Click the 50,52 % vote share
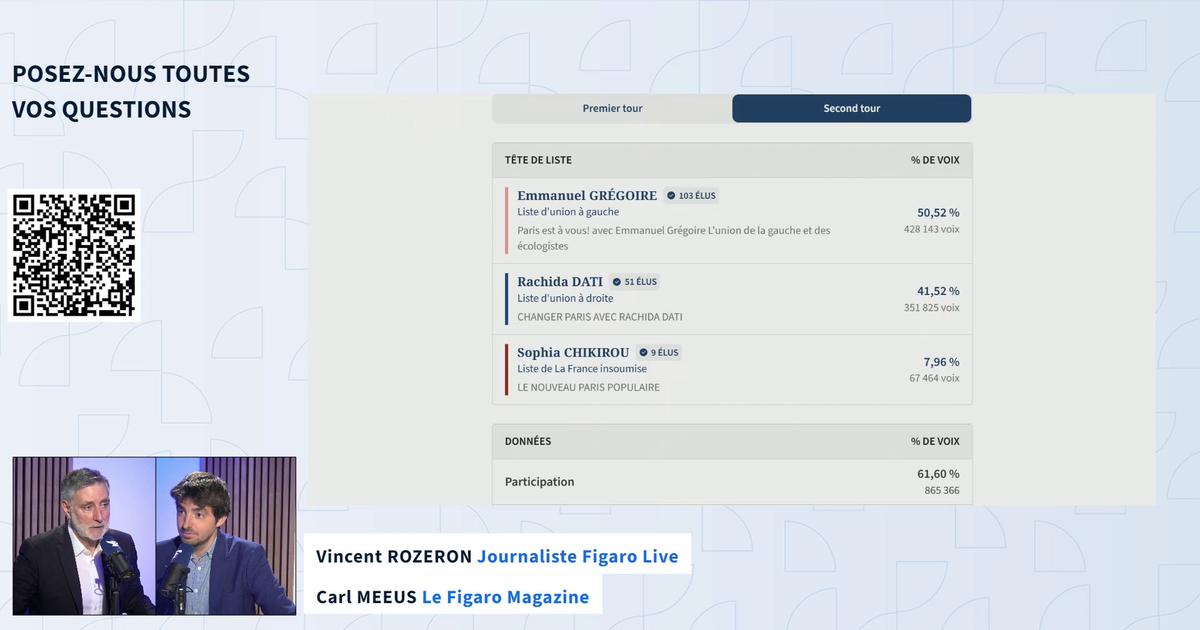1200x630 pixels. coord(938,212)
